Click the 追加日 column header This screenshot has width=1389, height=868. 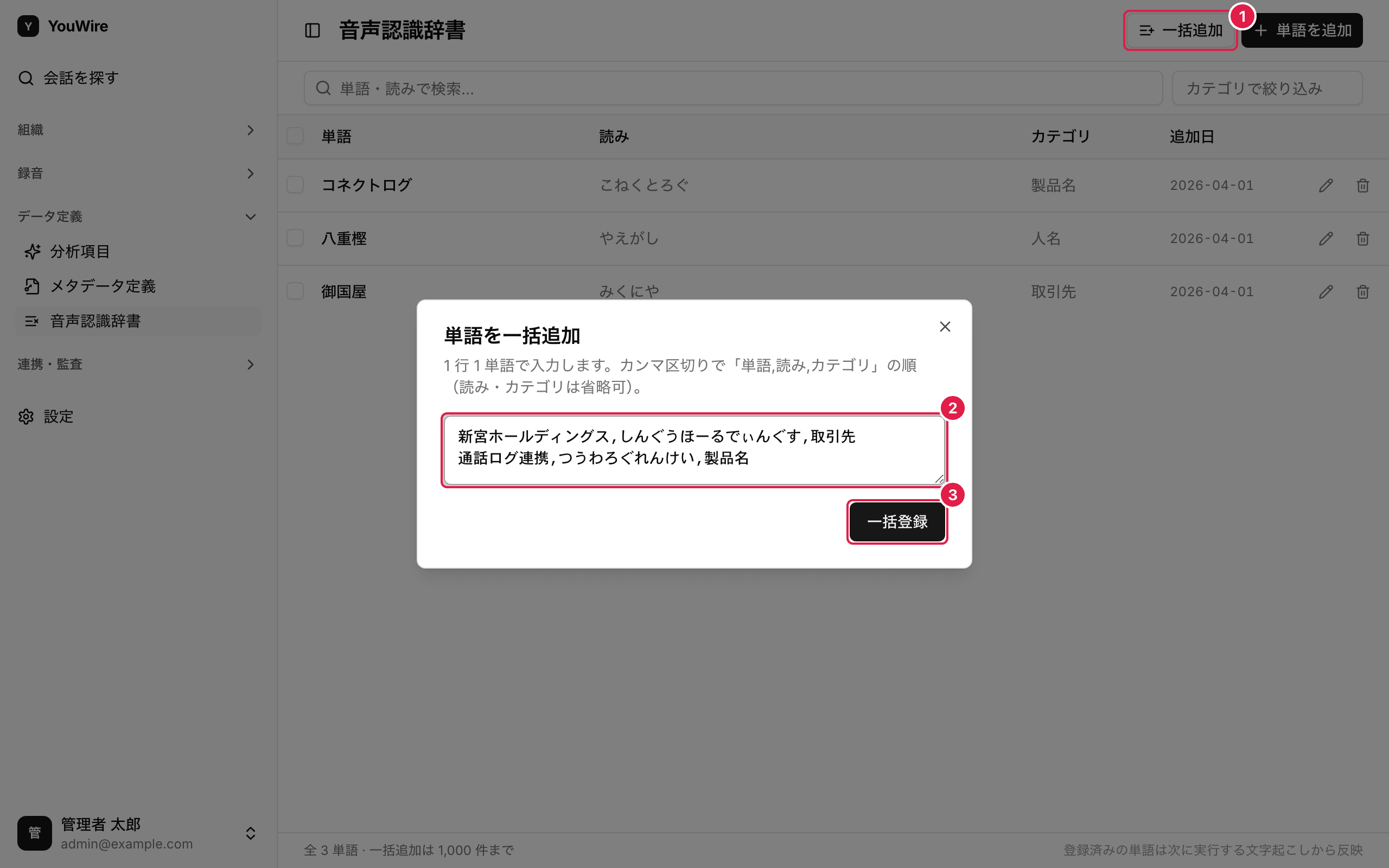click(x=1192, y=137)
